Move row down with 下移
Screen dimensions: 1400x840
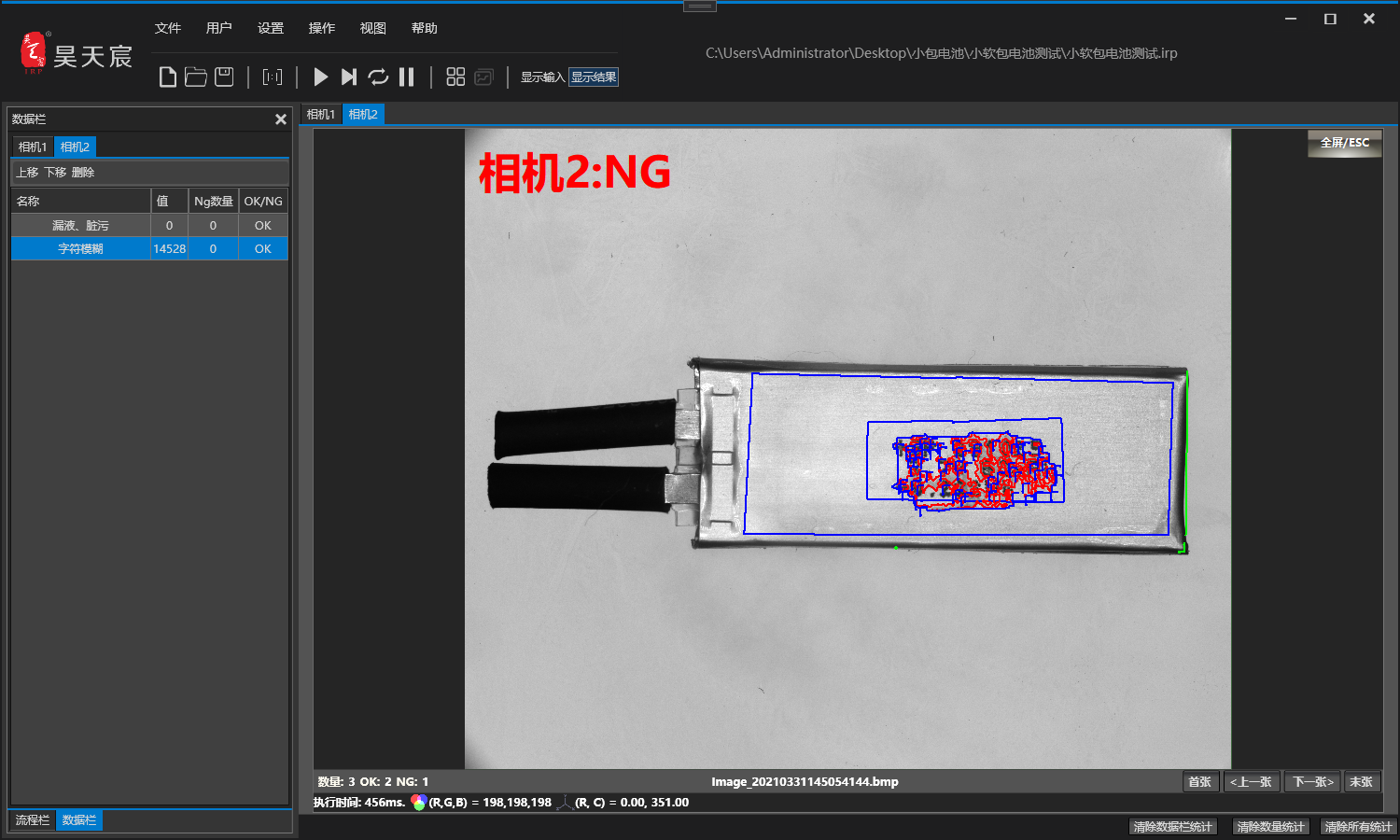(55, 172)
